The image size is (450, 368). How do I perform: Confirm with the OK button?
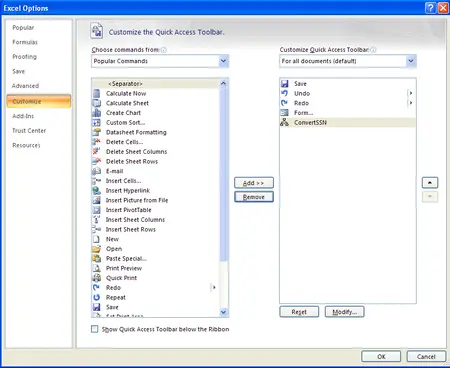point(381,356)
